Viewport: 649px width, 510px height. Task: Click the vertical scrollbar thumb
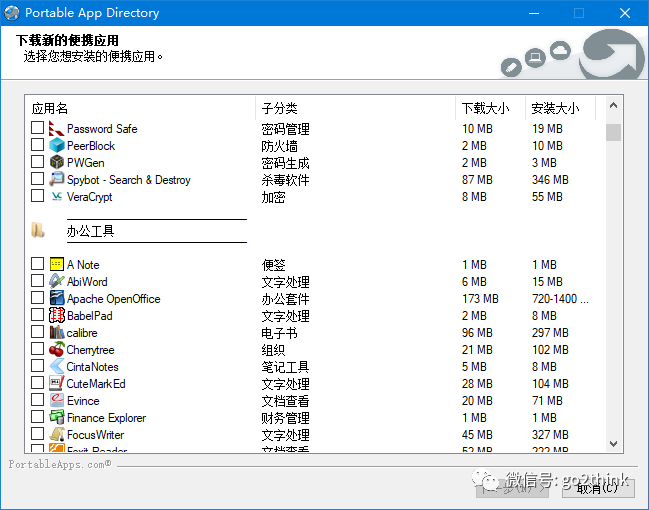click(x=613, y=132)
